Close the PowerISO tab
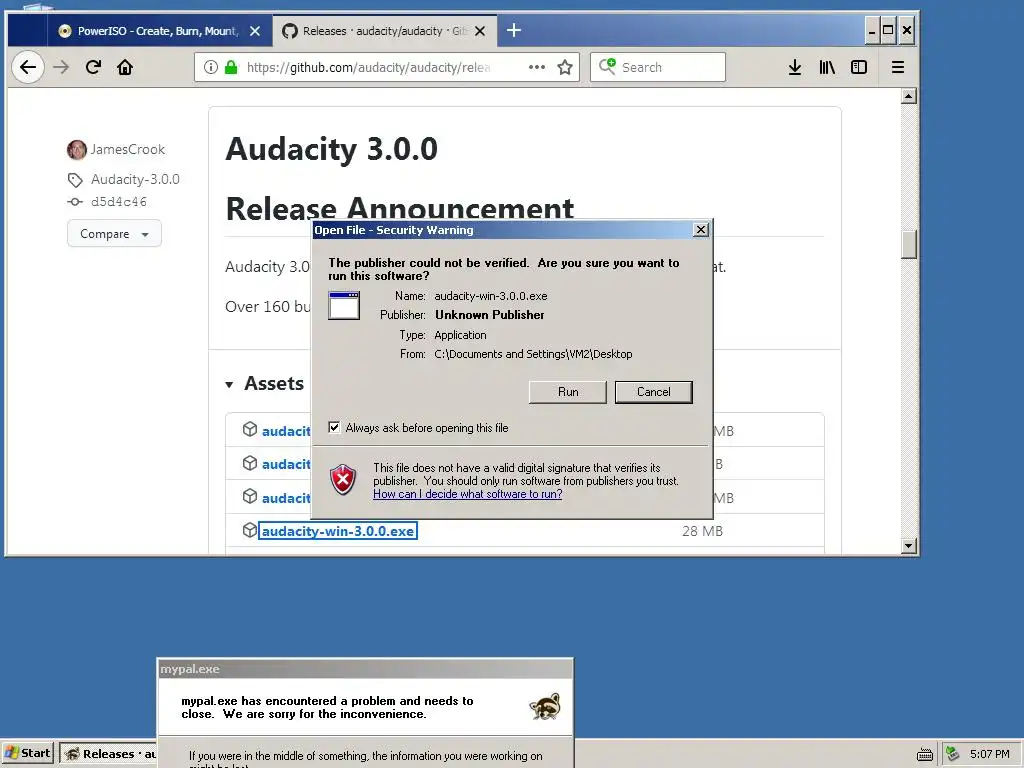1024x768 pixels. click(255, 31)
